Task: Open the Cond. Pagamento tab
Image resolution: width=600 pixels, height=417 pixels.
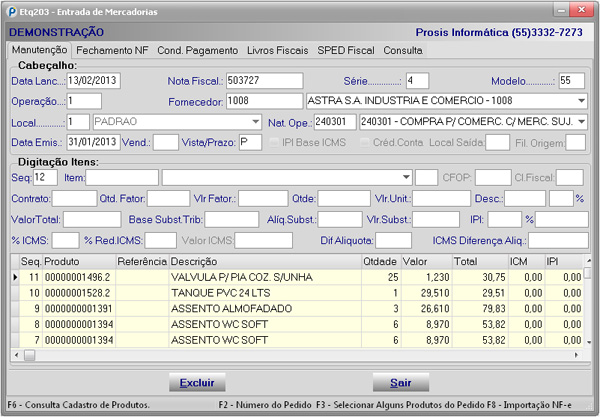Action: pos(197,50)
